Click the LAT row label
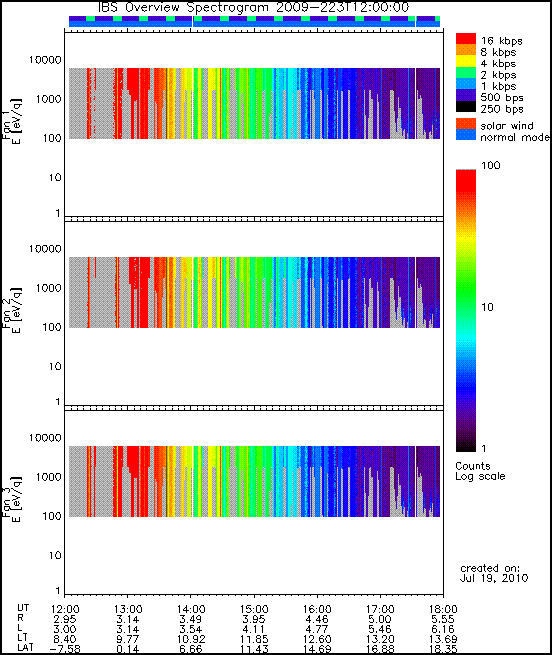 pyautogui.click(x=25, y=648)
